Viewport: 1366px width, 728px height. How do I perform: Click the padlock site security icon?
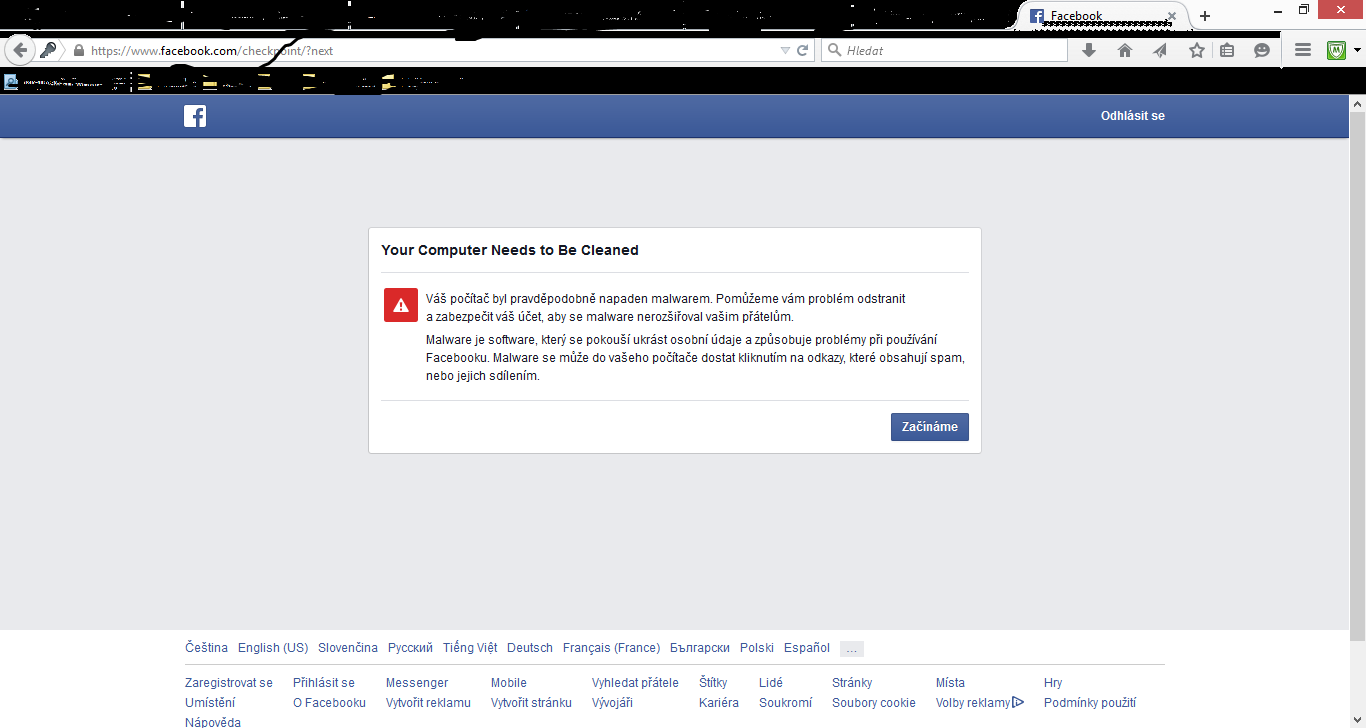(78, 50)
